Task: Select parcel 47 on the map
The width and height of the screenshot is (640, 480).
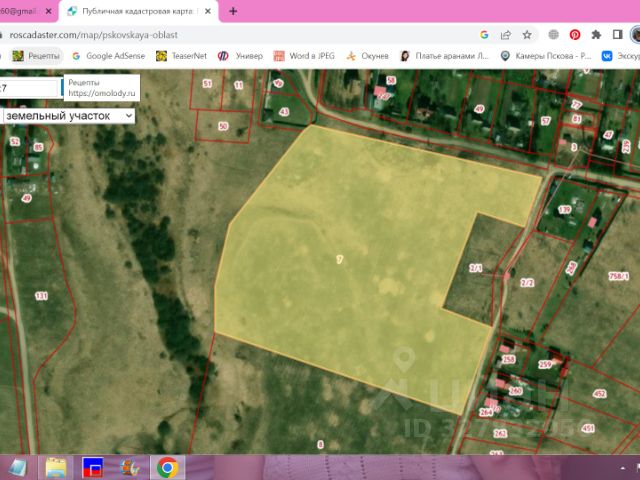Action: pyautogui.click(x=608, y=135)
